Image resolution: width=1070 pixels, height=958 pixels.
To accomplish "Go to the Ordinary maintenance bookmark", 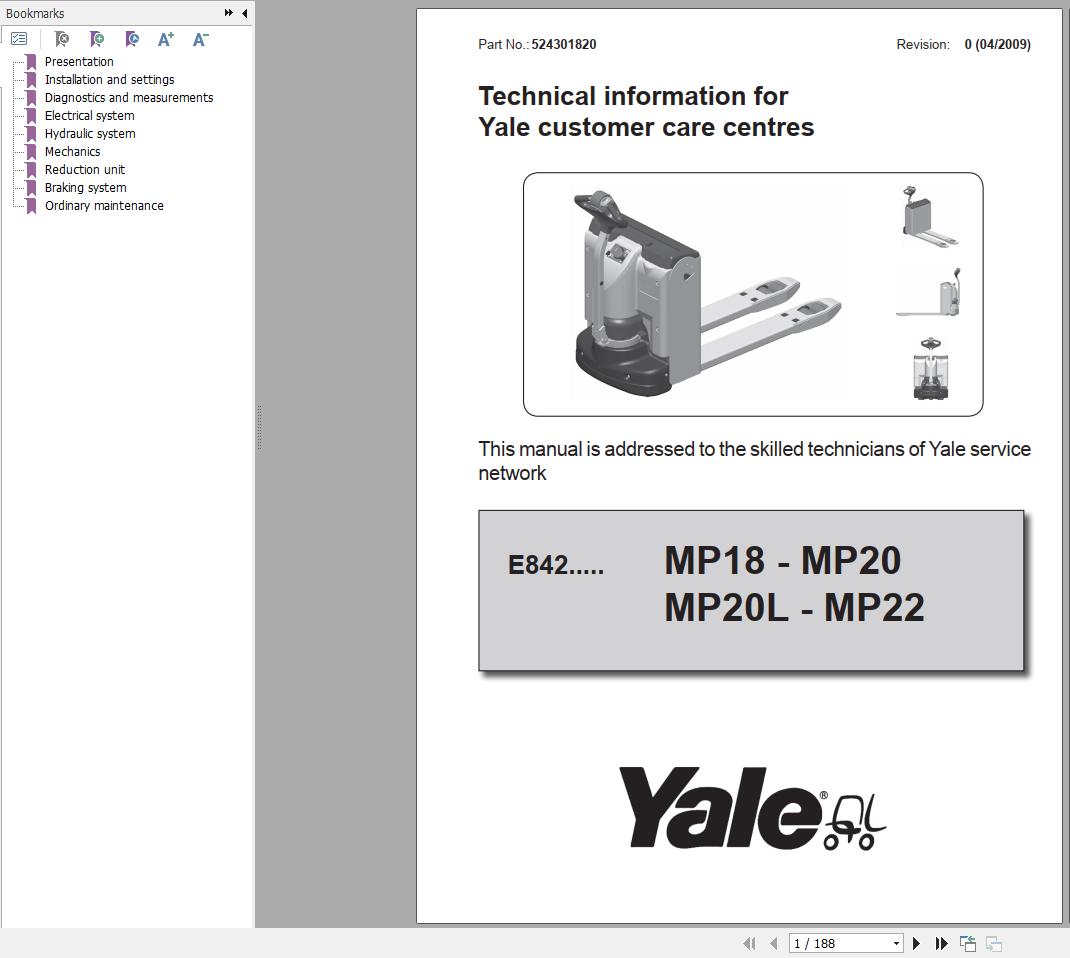I will point(104,205).
